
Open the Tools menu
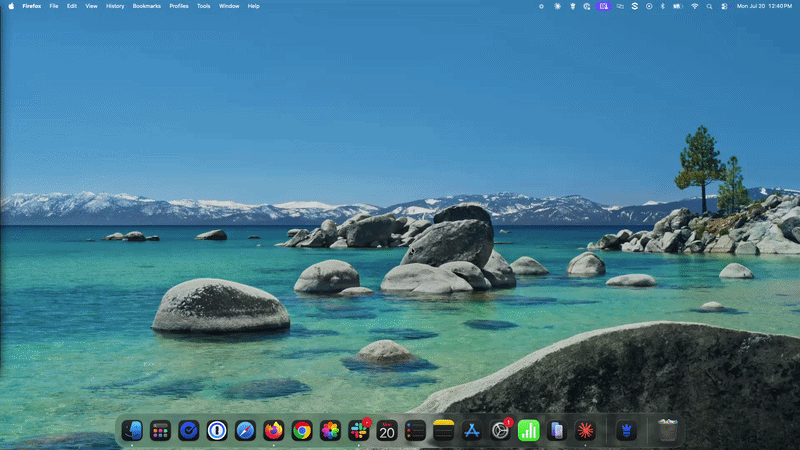tap(204, 6)
